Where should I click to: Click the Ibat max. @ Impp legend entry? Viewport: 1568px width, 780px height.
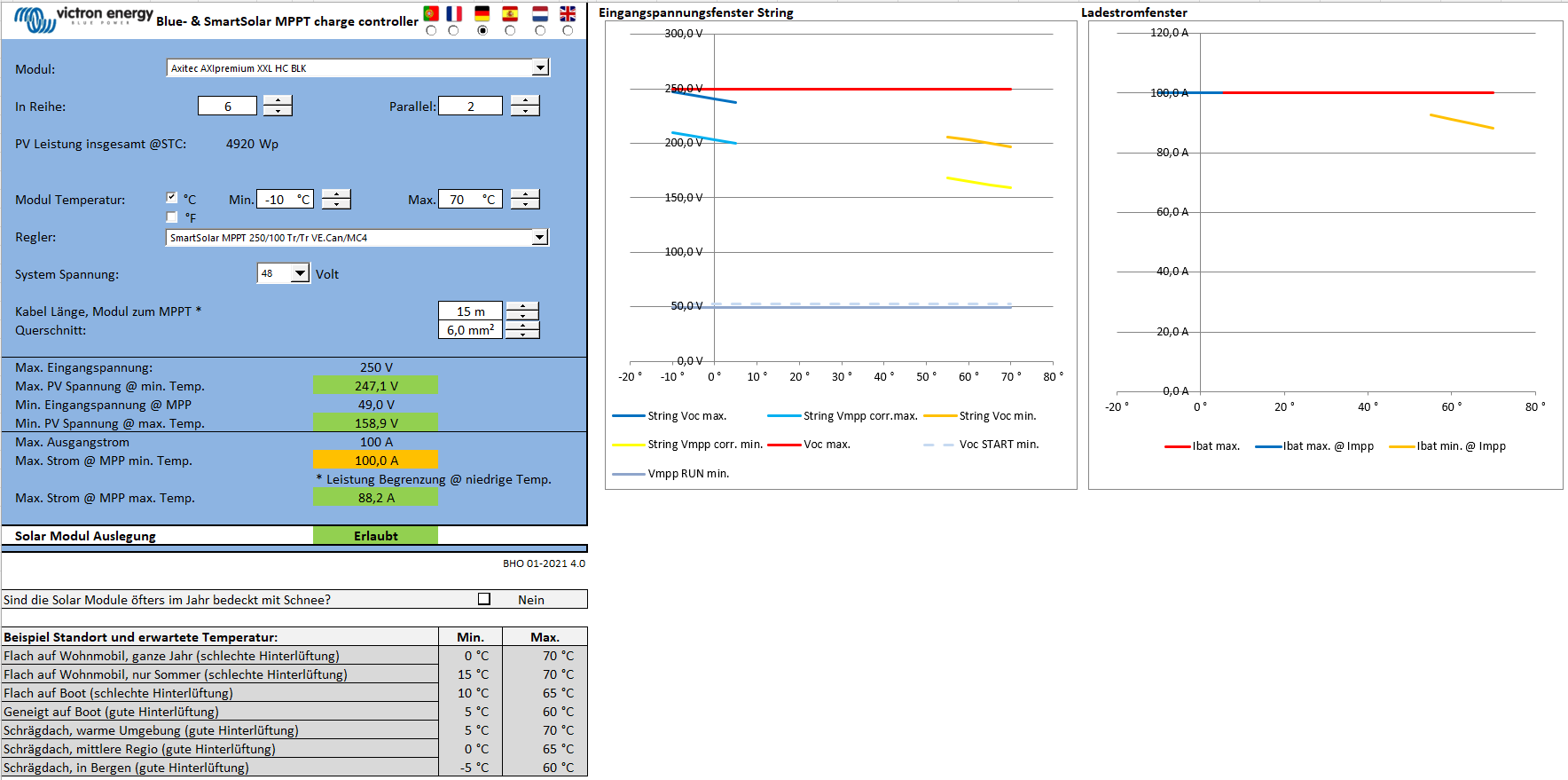[1314, 445]
